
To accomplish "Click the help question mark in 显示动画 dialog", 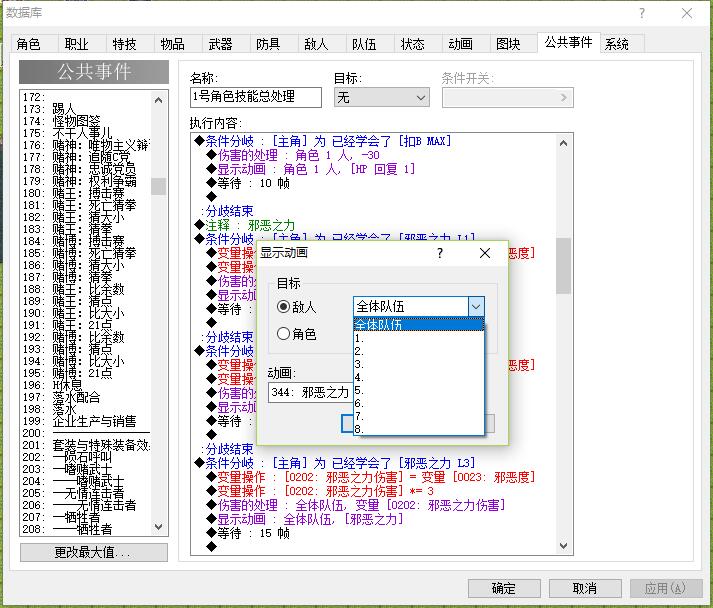I will 440,253.
